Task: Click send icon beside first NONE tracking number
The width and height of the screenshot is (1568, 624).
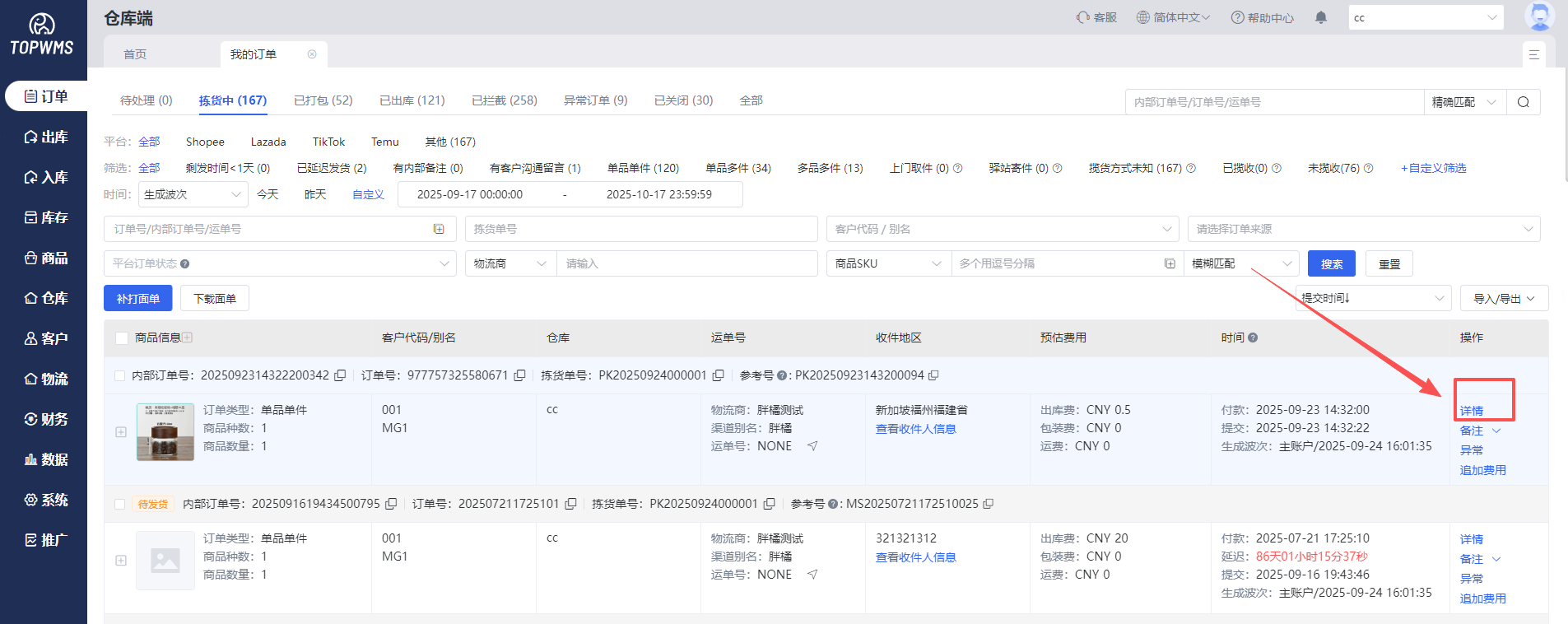Action: (x=812, y=446)
